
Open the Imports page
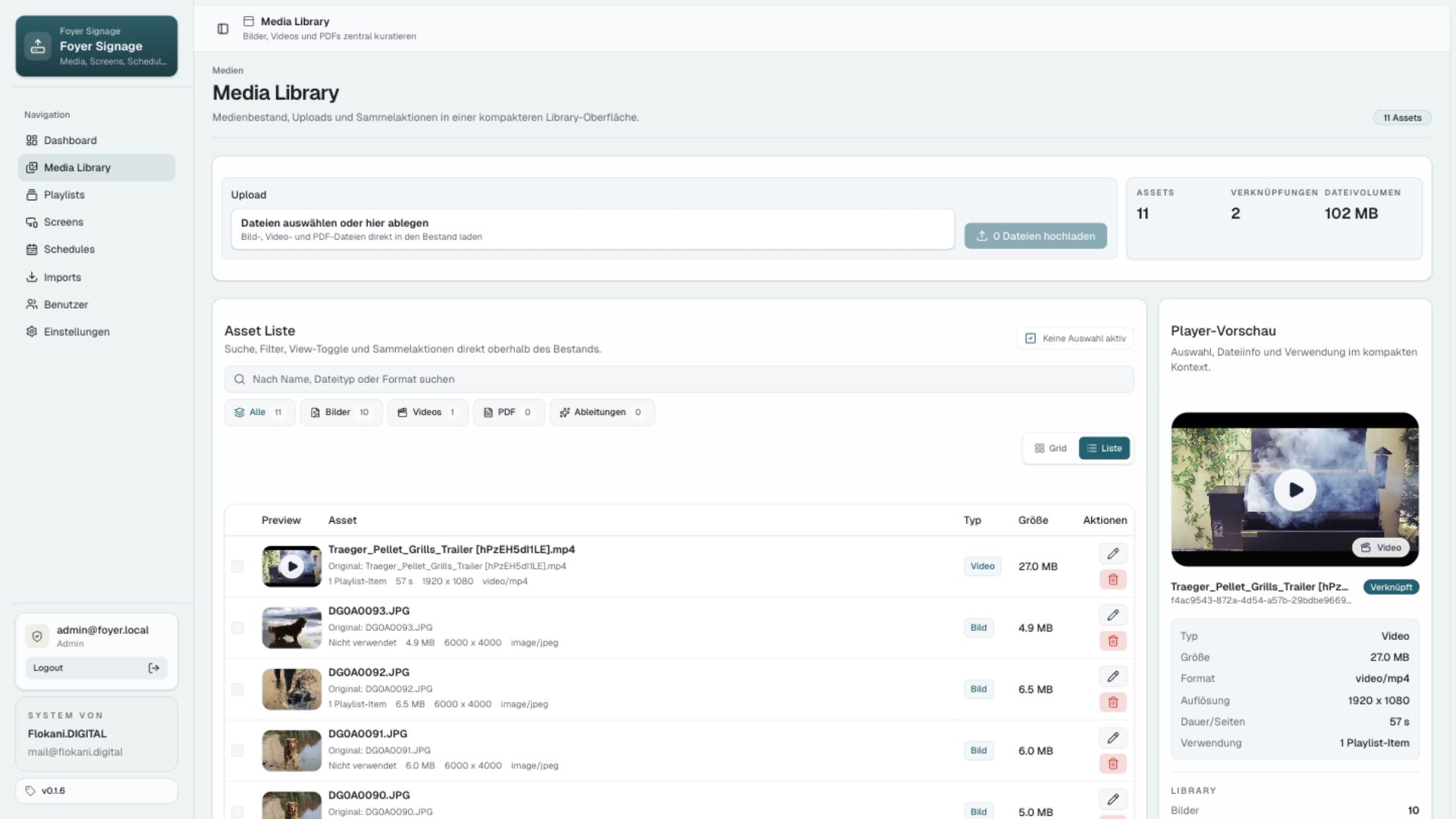(x=96, y=278)
